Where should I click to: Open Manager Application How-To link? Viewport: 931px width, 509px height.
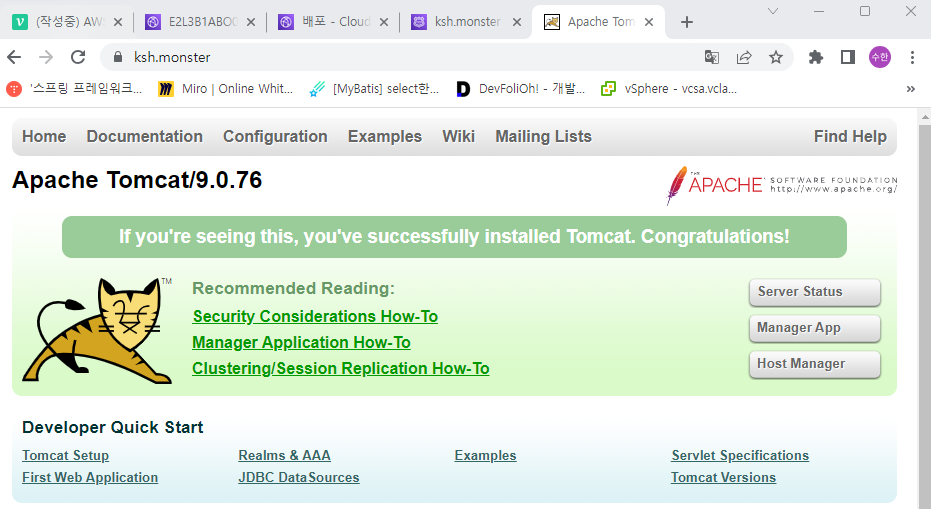point(302,343)
